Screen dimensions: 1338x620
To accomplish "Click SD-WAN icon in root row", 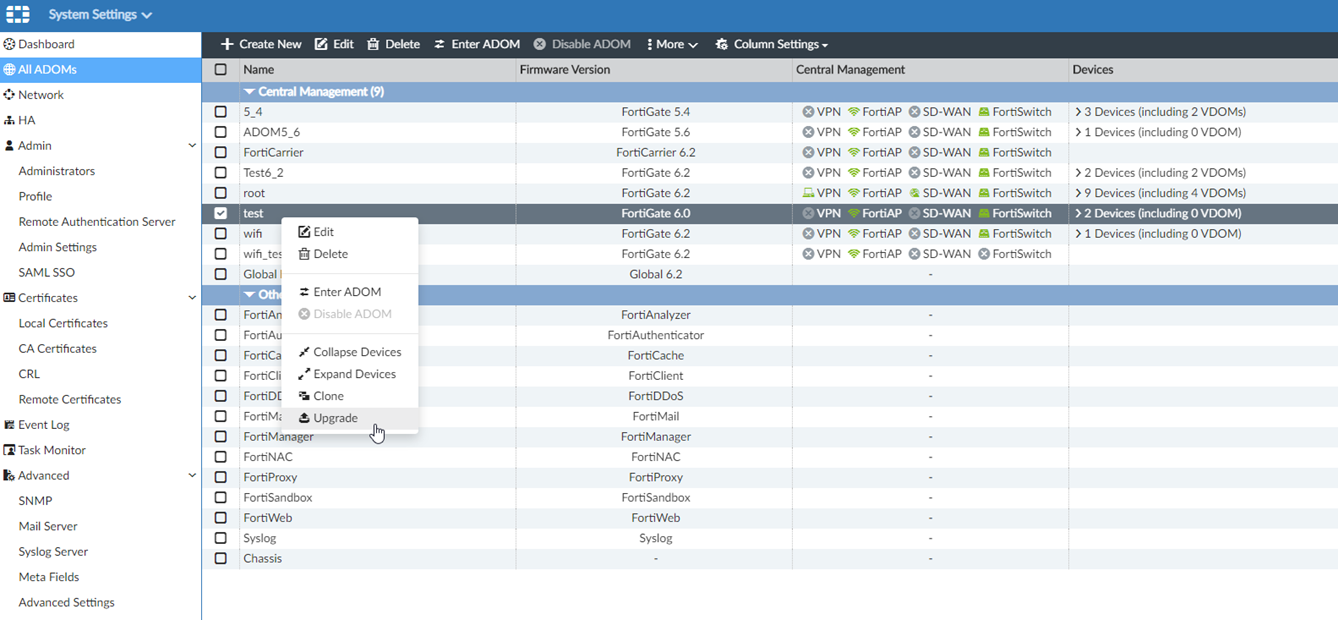I will click(914, 193).
